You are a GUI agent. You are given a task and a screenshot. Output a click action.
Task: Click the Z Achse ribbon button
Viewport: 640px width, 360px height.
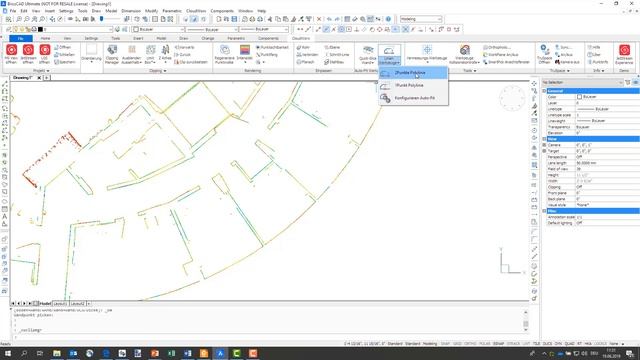click(x=165, y=54)
